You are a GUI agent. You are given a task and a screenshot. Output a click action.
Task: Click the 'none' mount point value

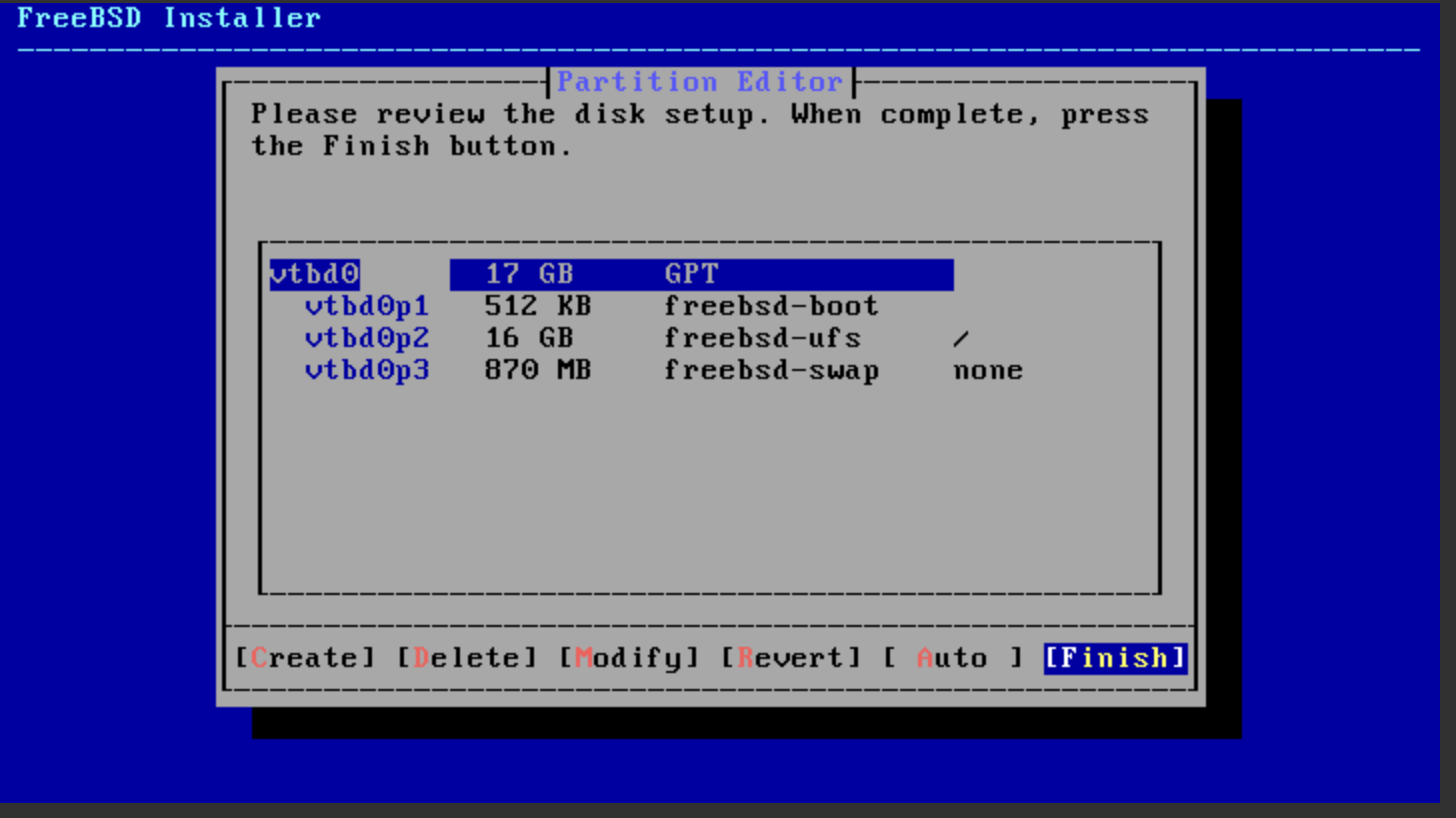click(x=988, y=370)
